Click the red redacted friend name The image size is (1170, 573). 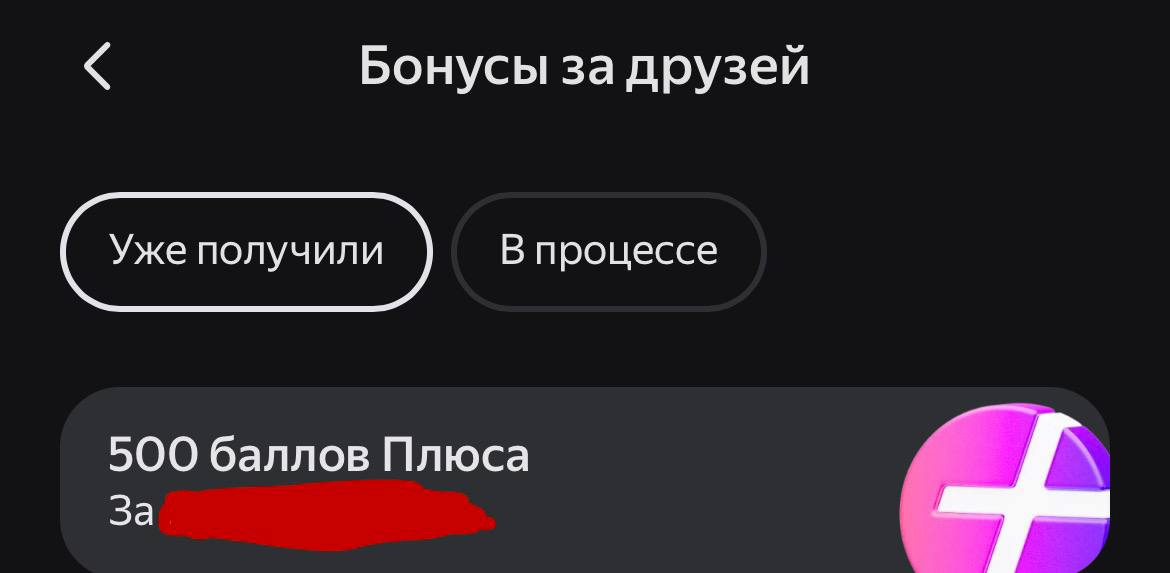tap(327, 515)
